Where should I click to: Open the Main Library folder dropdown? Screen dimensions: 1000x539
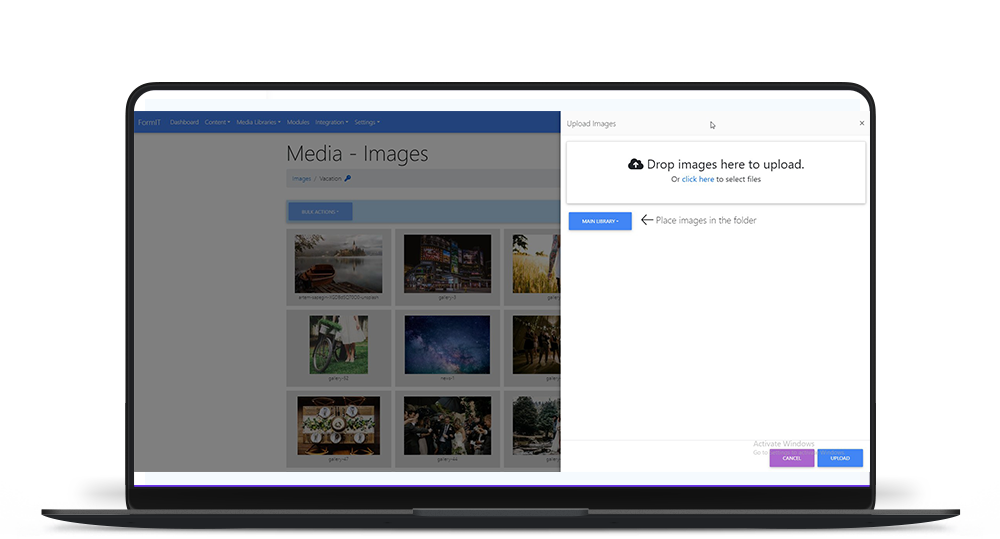(x=600, y=221)
